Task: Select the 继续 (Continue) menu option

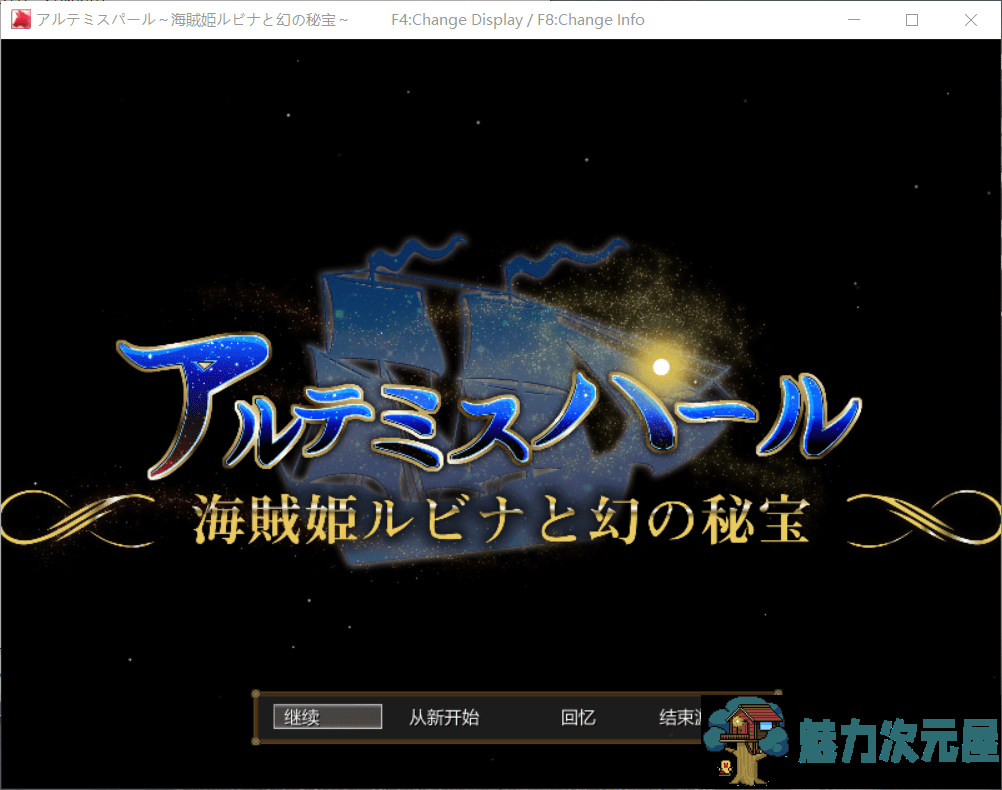Action: pyautogui.click(x=327, y=717)
